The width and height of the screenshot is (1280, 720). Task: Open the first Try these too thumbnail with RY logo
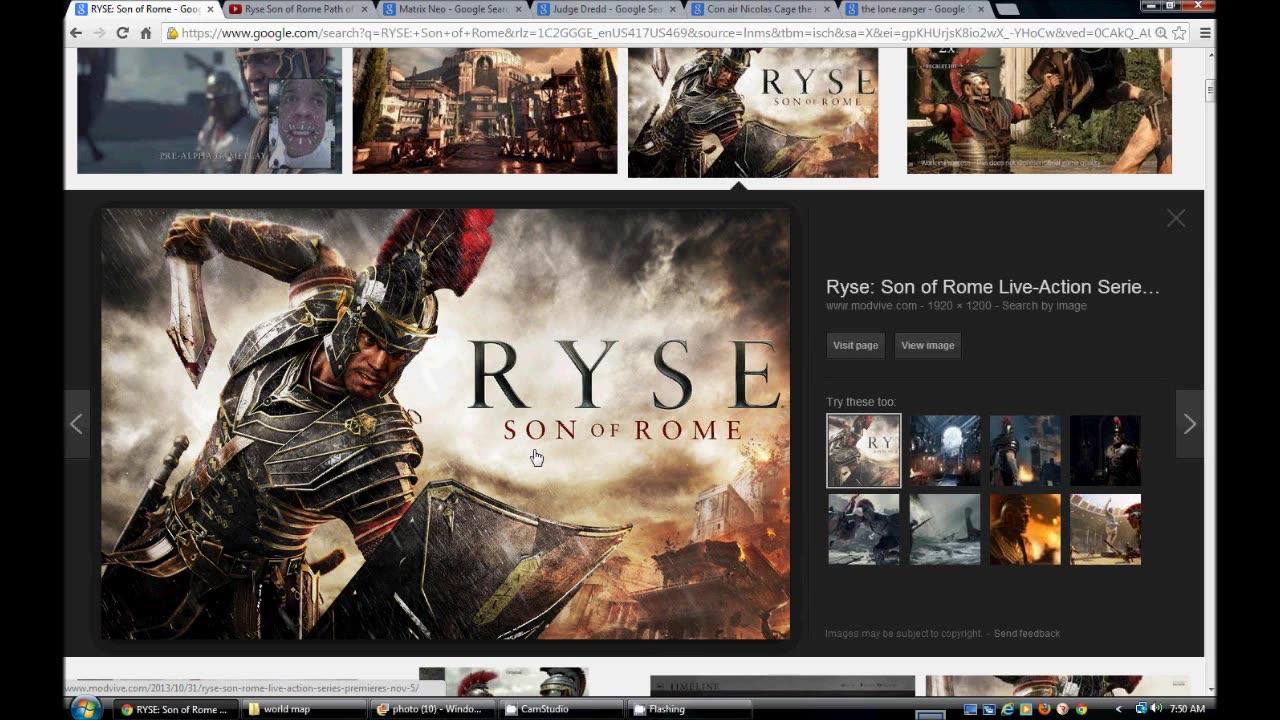[x=864, y=451]
